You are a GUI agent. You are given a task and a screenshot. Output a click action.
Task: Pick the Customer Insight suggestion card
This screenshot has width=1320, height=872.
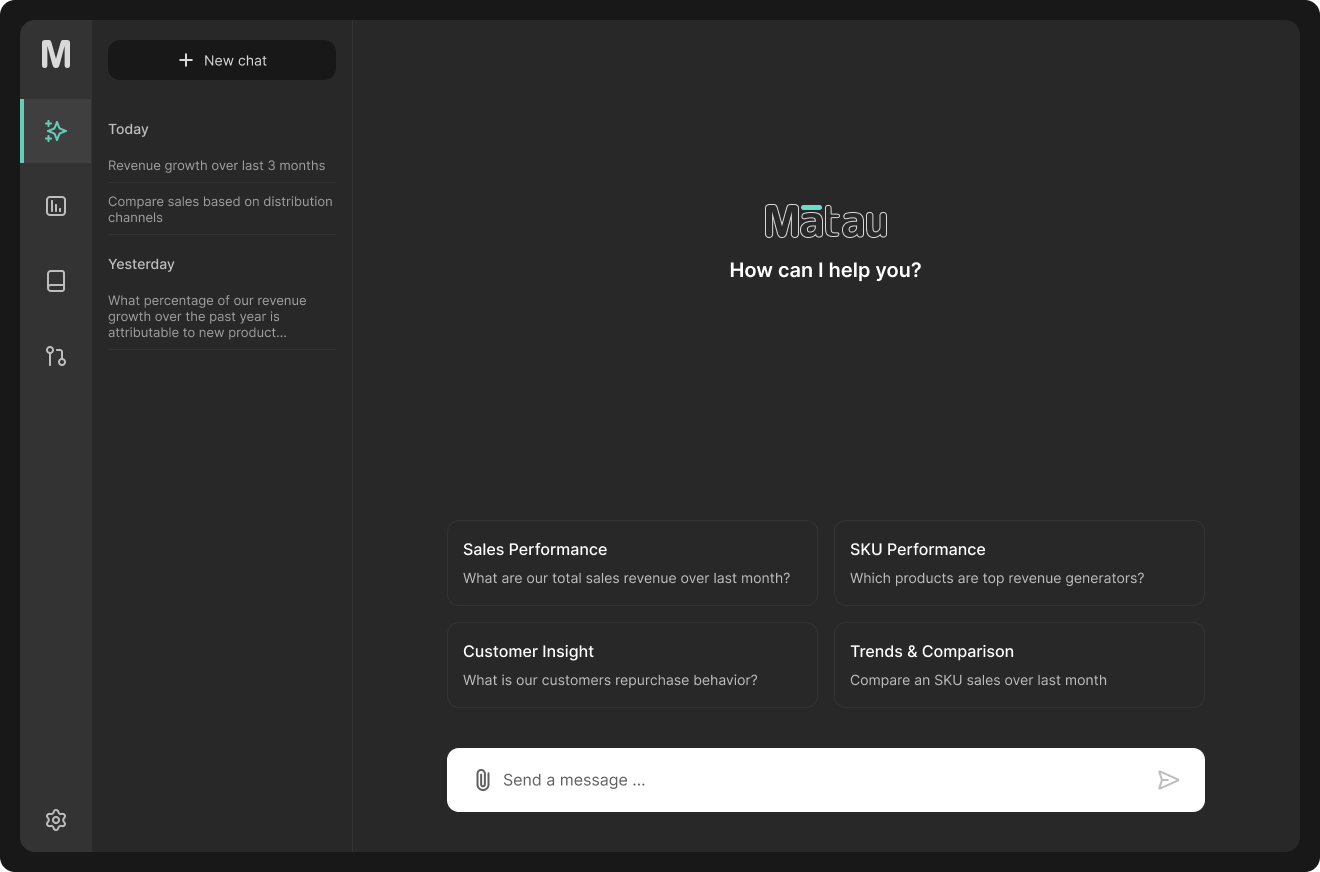(632, 665)
